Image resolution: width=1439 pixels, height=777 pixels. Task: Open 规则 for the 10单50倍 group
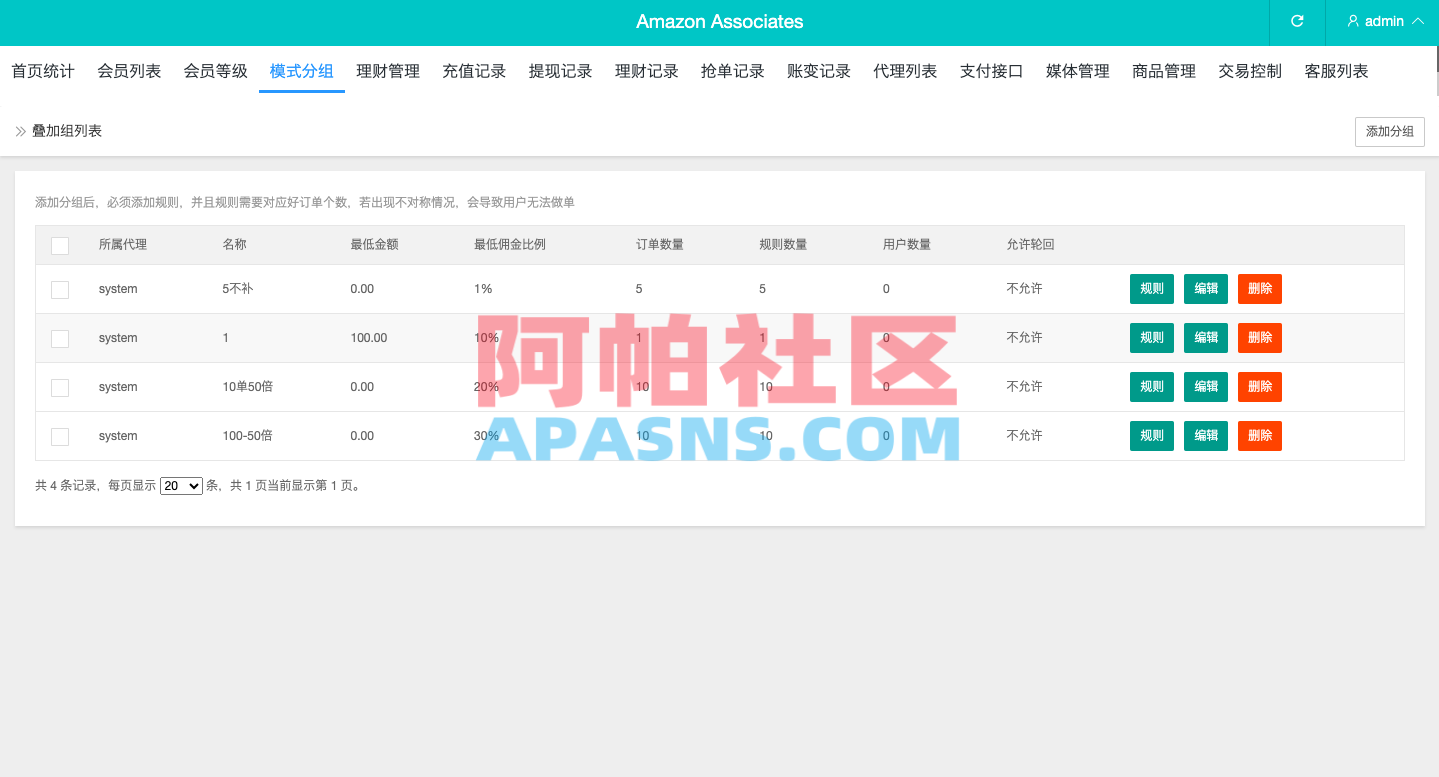tap(1152, 387)
